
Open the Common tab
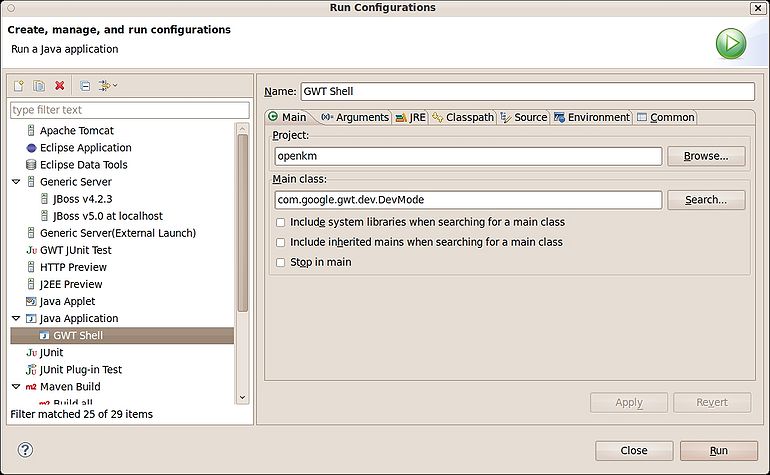pyautogui.click(x=666, y=117)
